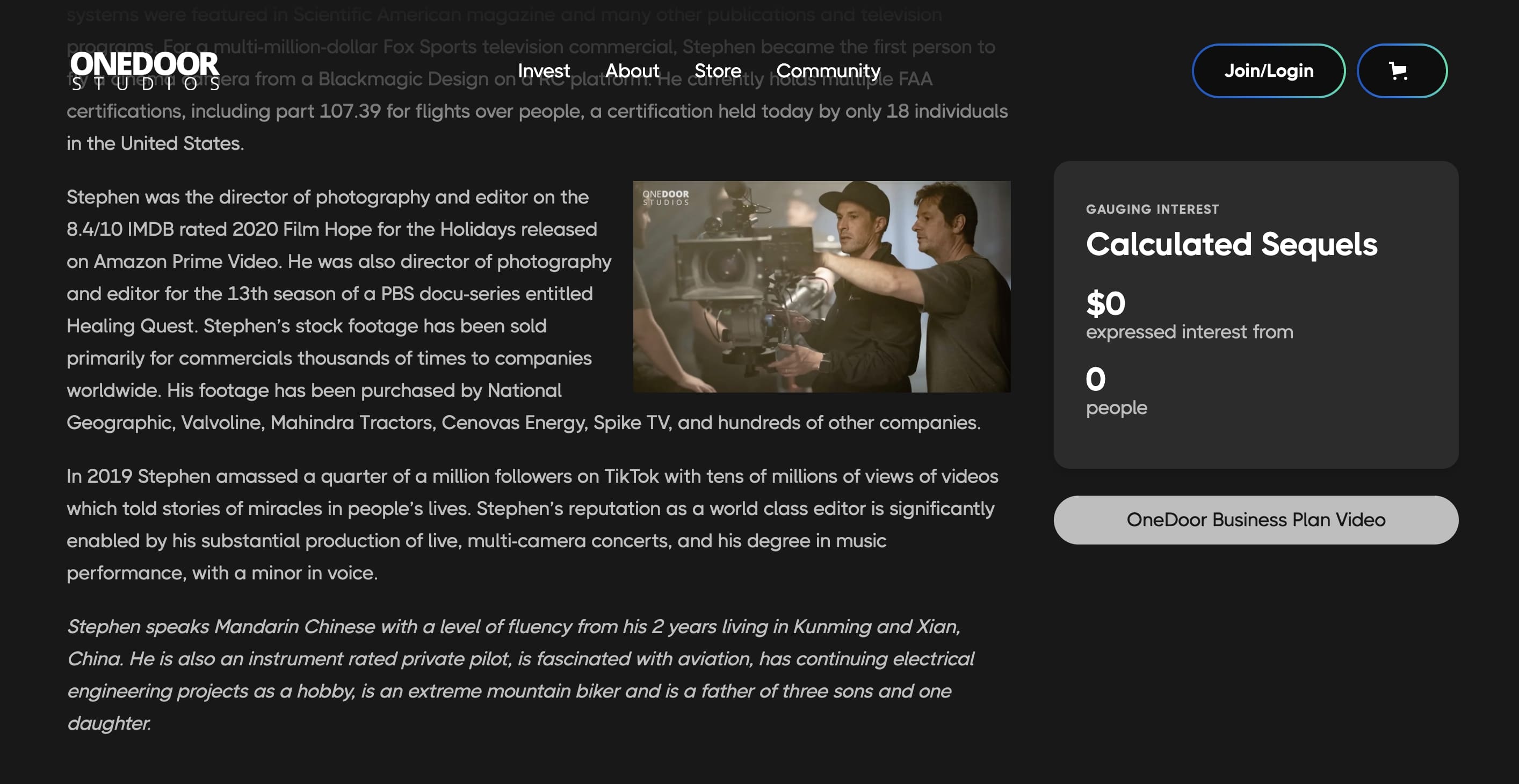The image size is (1519, 784).
Task: Open the shopping cart
Action: pos(1401,71)
